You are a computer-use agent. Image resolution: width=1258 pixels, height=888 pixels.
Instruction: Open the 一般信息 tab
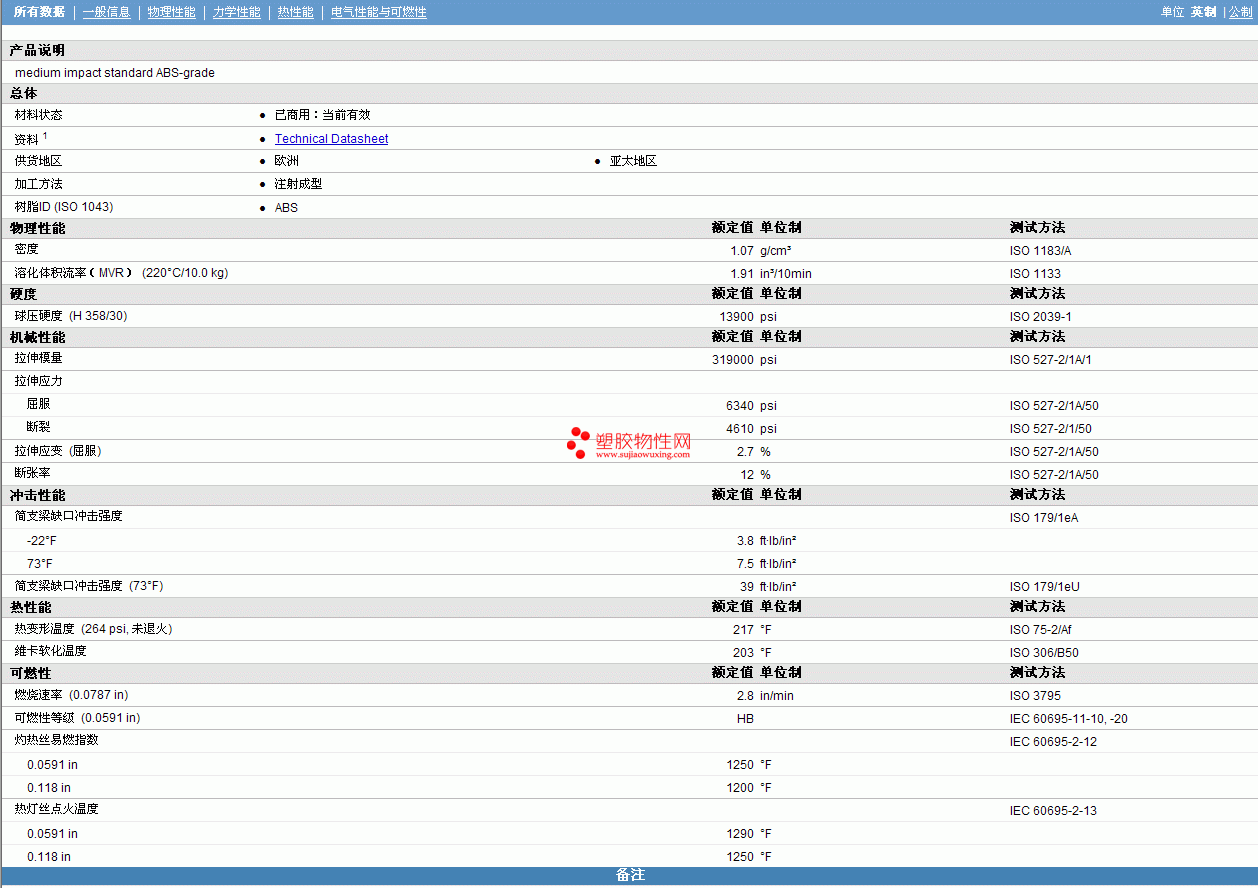pyautogui.click(x=106, y=12)
